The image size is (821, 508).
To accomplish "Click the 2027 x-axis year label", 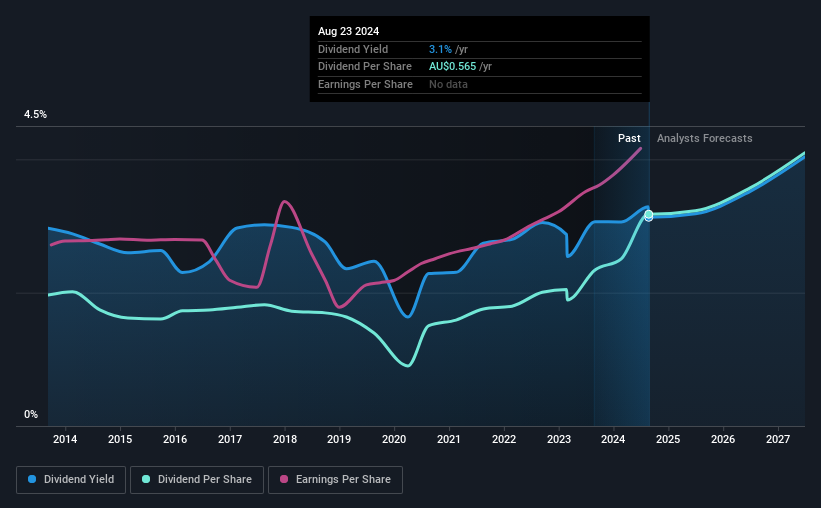I will pos(778,439).
